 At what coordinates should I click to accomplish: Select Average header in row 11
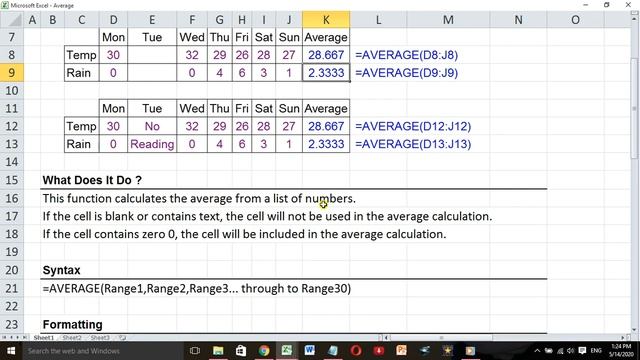coord(326,109)
